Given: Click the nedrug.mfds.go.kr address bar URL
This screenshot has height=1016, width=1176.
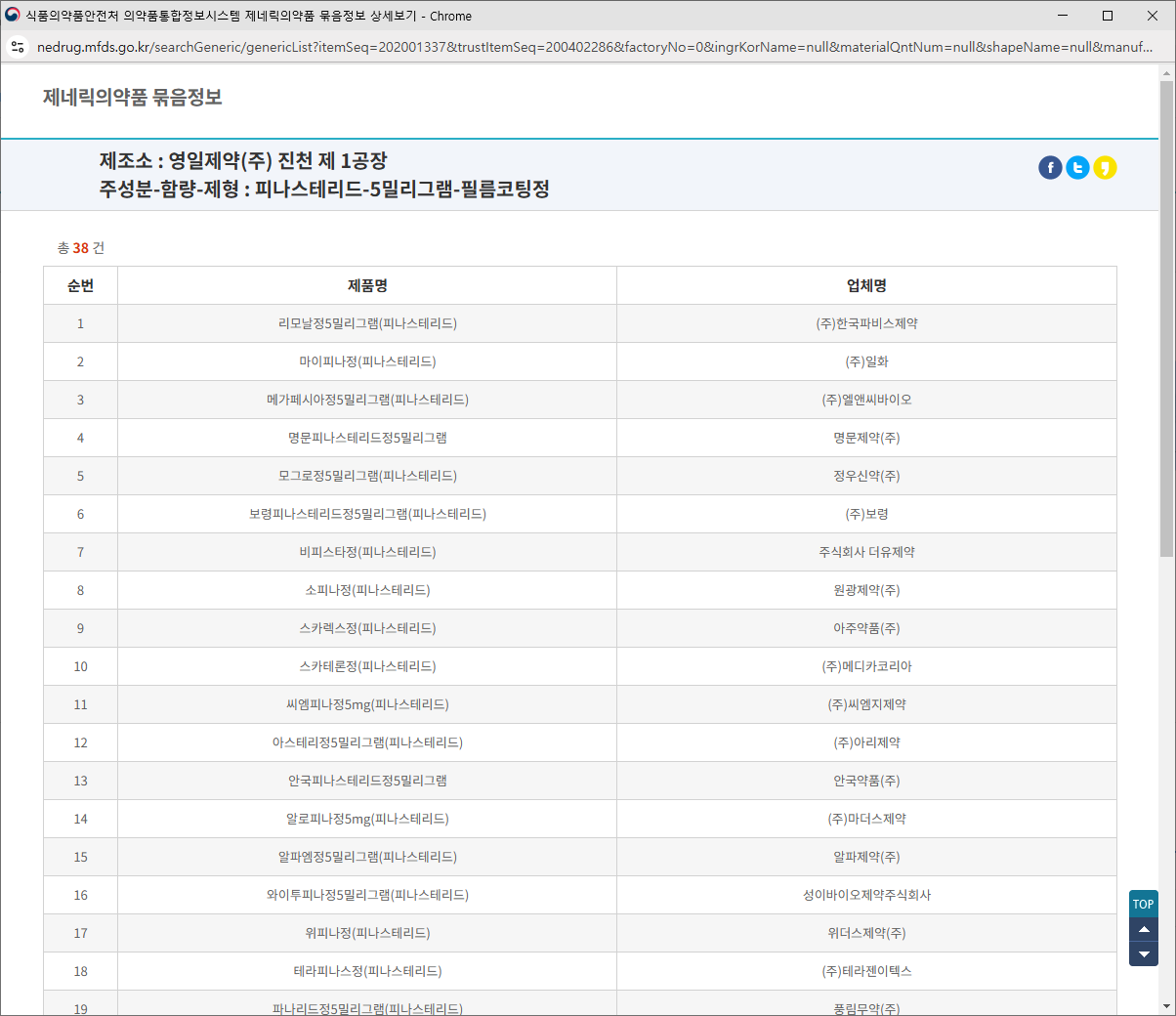Looking at the screenshot, I should click(x=594, y=47).
